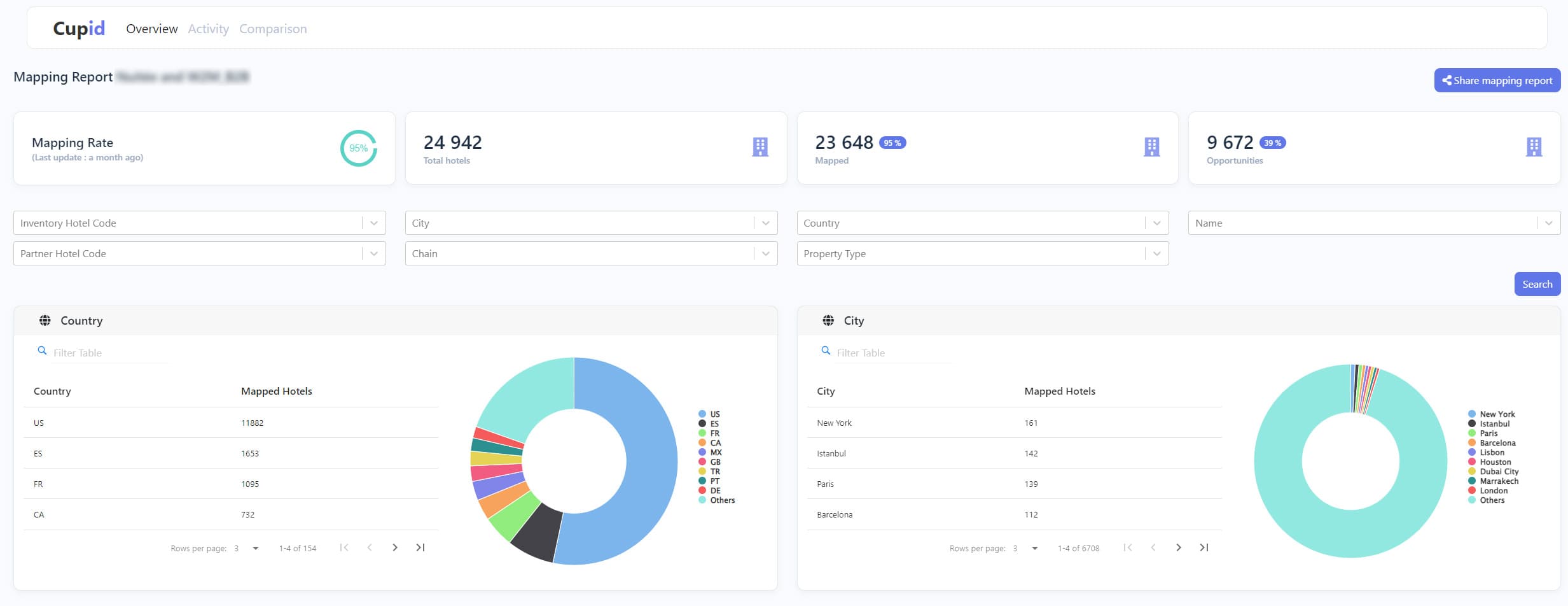The height and width of the screenshot is (606, 1568).
Task: Click the Search button
Action: tap(1537, 284)
